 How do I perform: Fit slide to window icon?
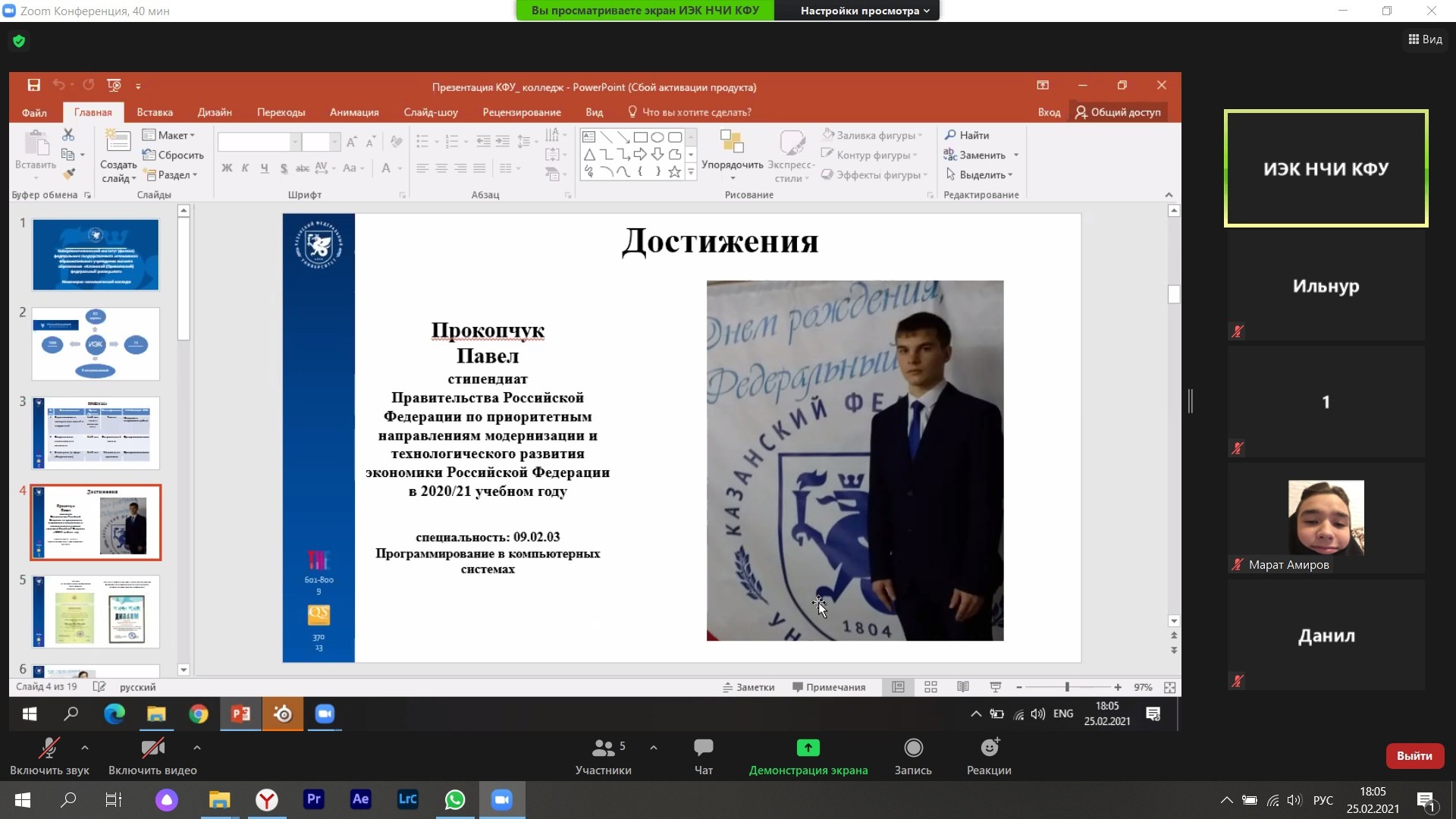coord(1169,687)
